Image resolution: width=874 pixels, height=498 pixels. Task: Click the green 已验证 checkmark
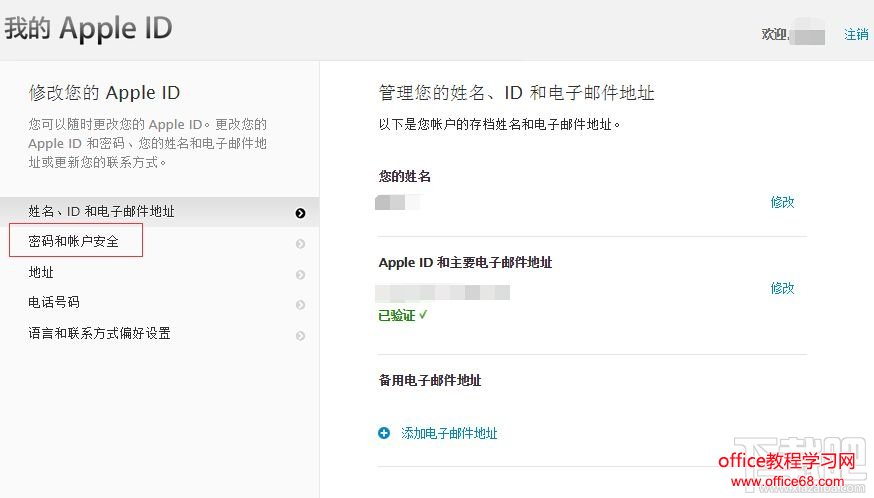pos(424,315)
